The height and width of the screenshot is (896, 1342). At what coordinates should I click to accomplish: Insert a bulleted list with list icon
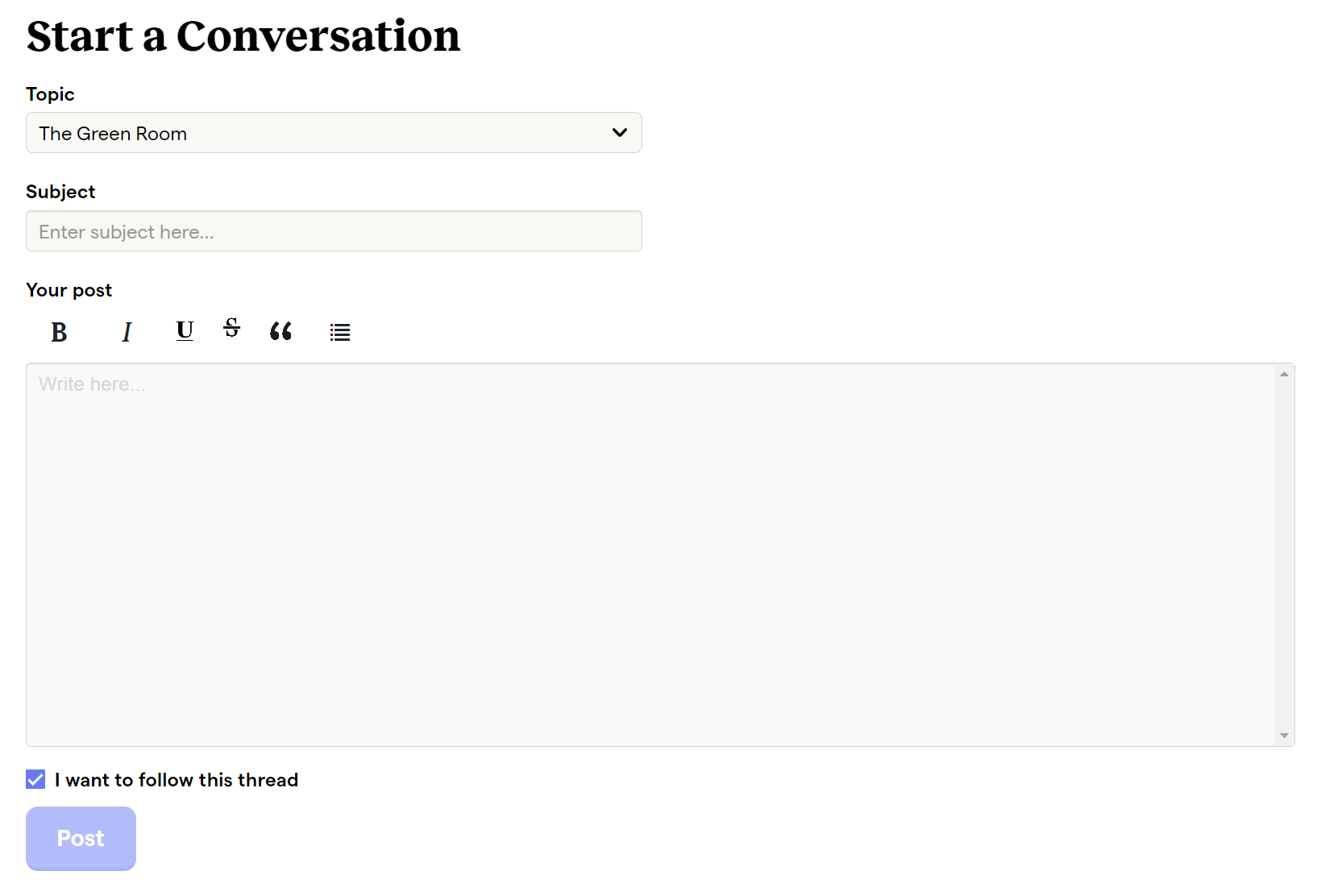point(340,332)
